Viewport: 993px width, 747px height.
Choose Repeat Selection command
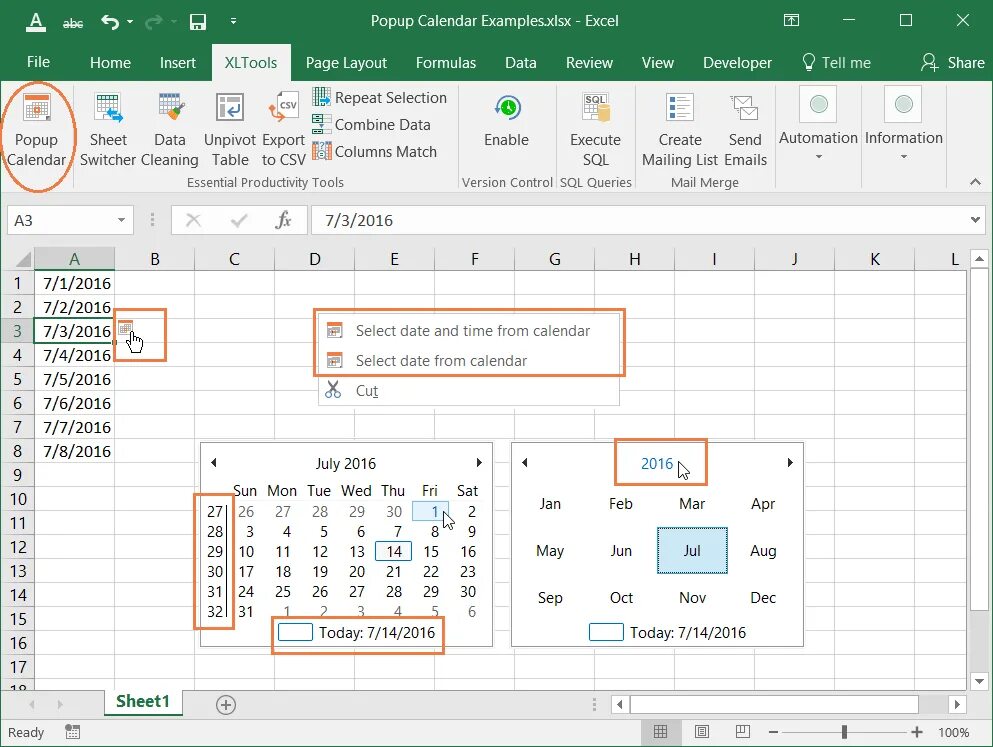point(379,97)
